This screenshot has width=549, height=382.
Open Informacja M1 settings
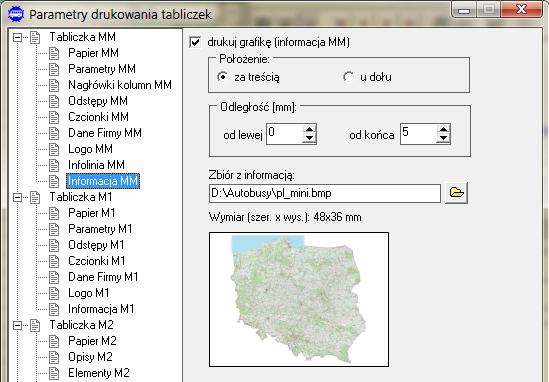[101, 309]
